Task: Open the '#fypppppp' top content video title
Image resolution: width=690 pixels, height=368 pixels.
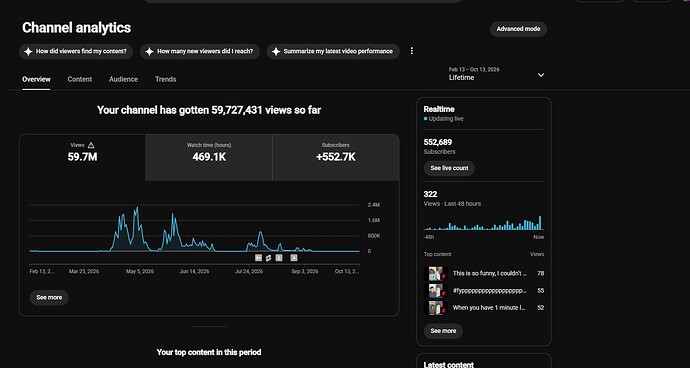Action: (x=490, y=291)
